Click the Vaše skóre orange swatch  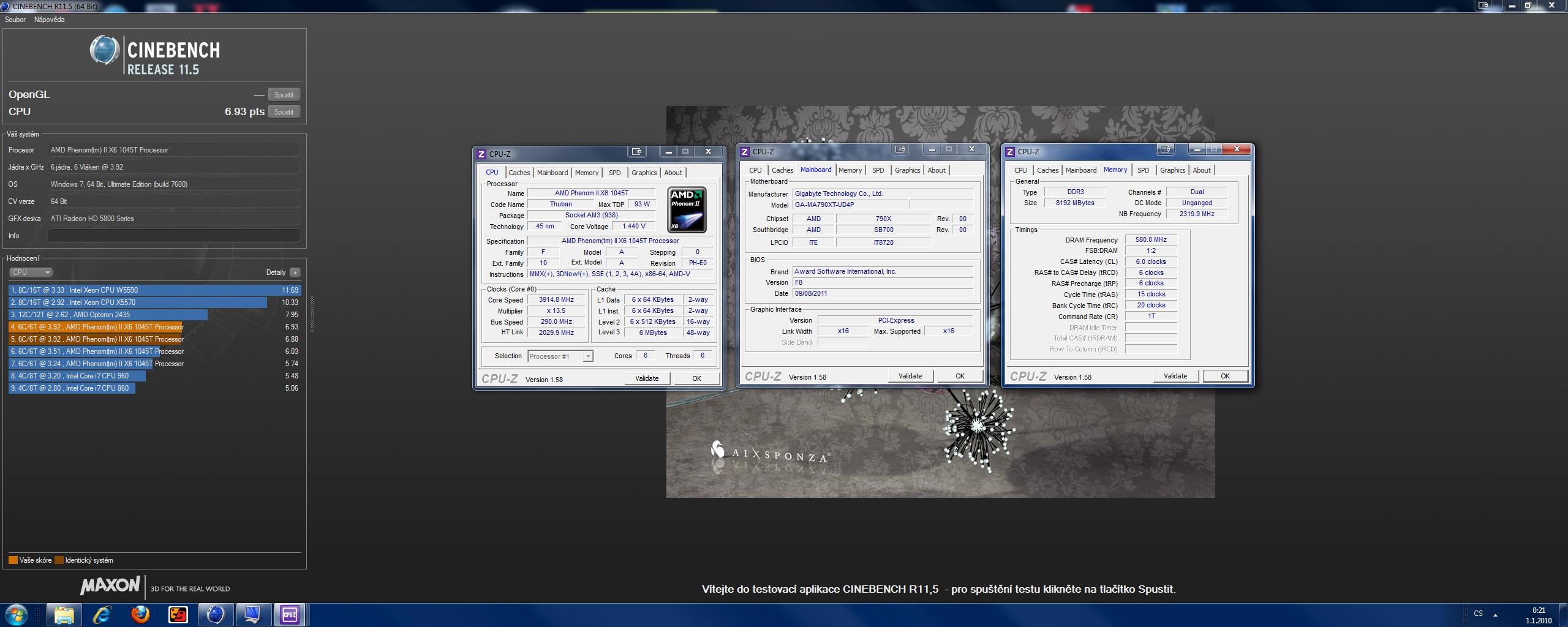13,560
